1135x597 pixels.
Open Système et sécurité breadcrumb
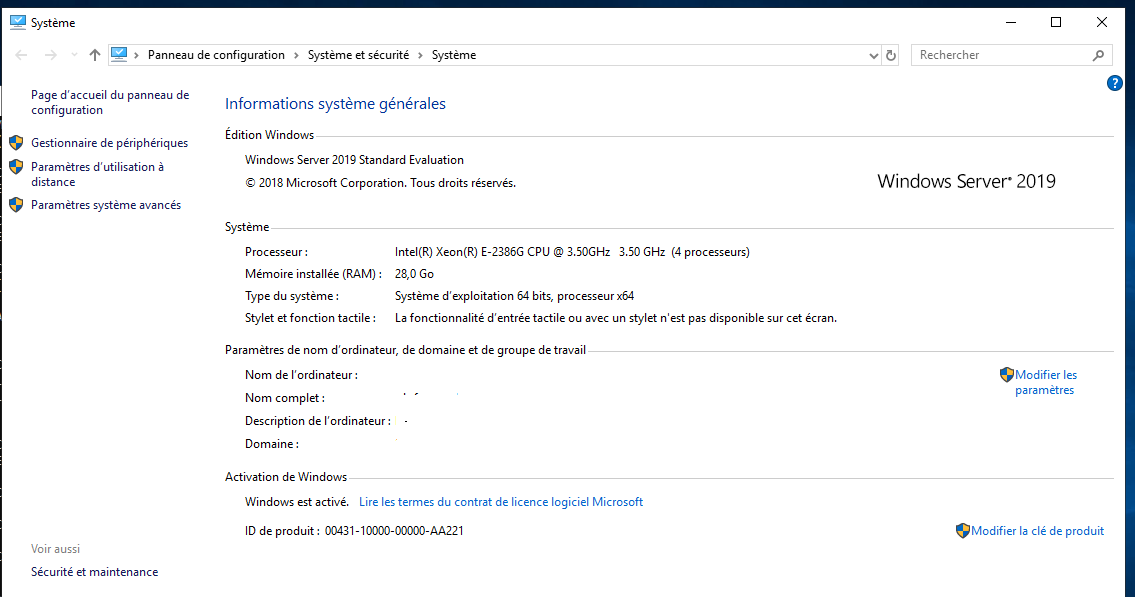[x=358, y=55]
